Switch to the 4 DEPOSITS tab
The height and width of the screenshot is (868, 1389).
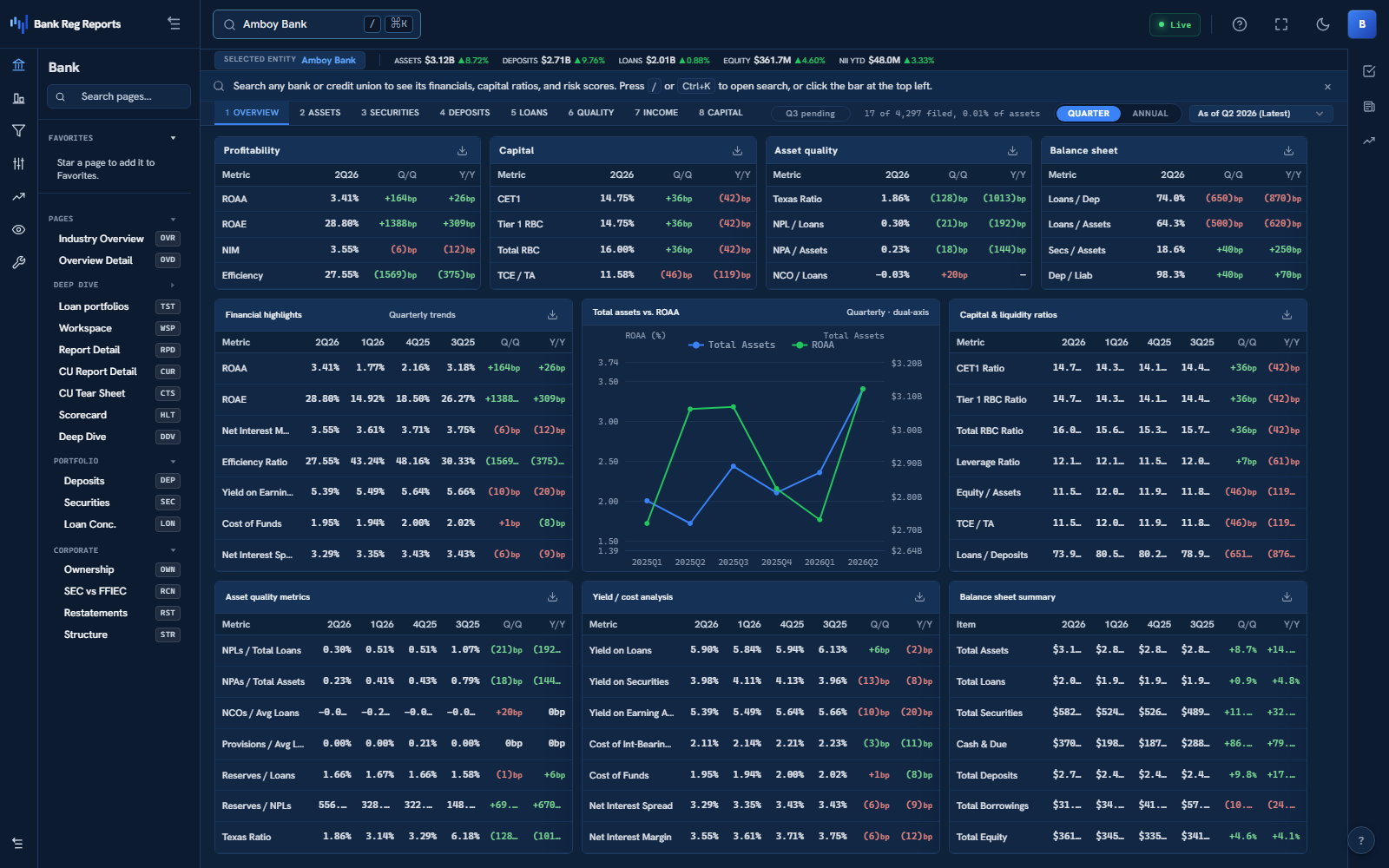point(464,113)
